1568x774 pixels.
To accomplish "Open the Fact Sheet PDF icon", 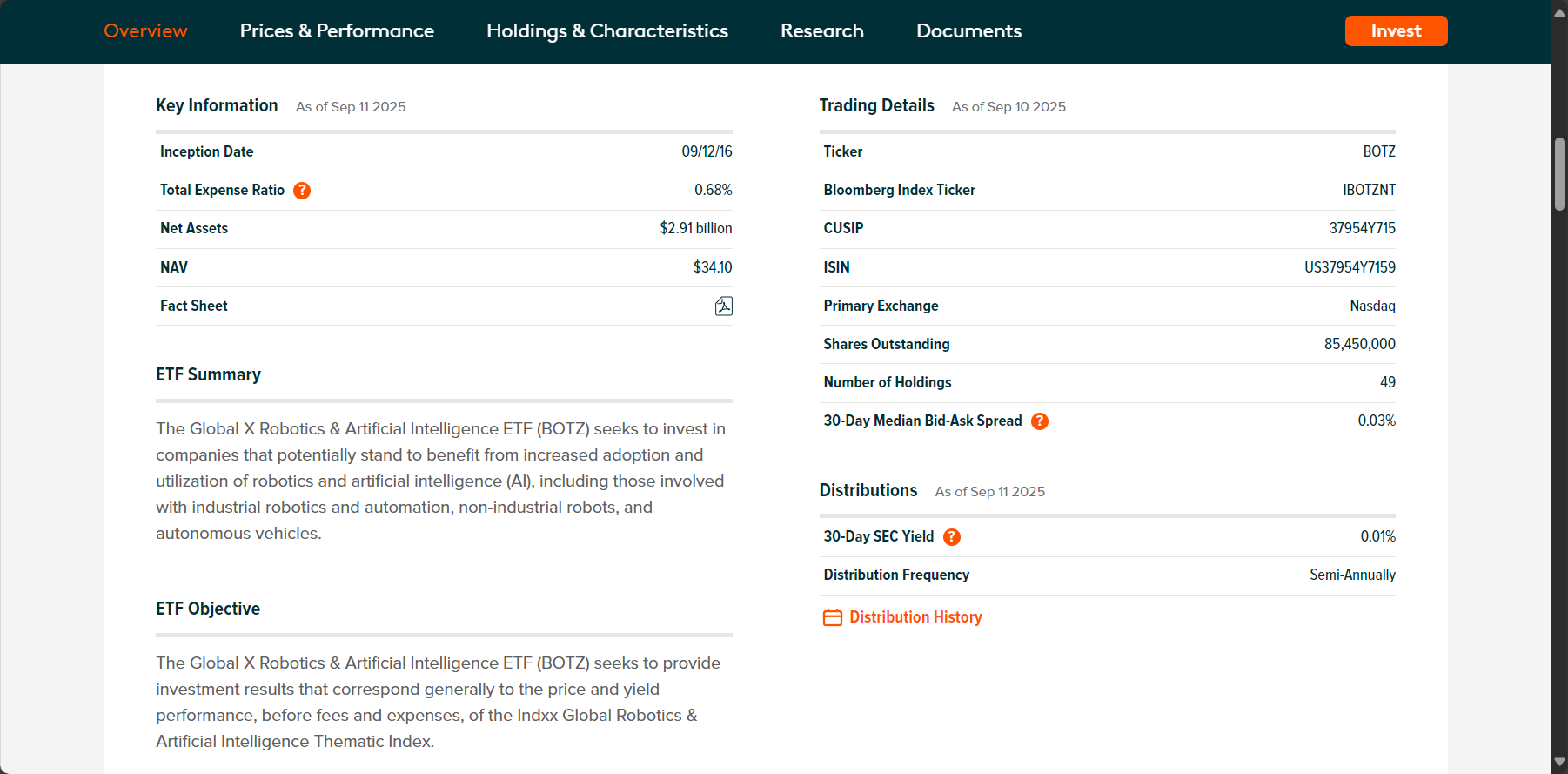I will click(x=723, y=306).
